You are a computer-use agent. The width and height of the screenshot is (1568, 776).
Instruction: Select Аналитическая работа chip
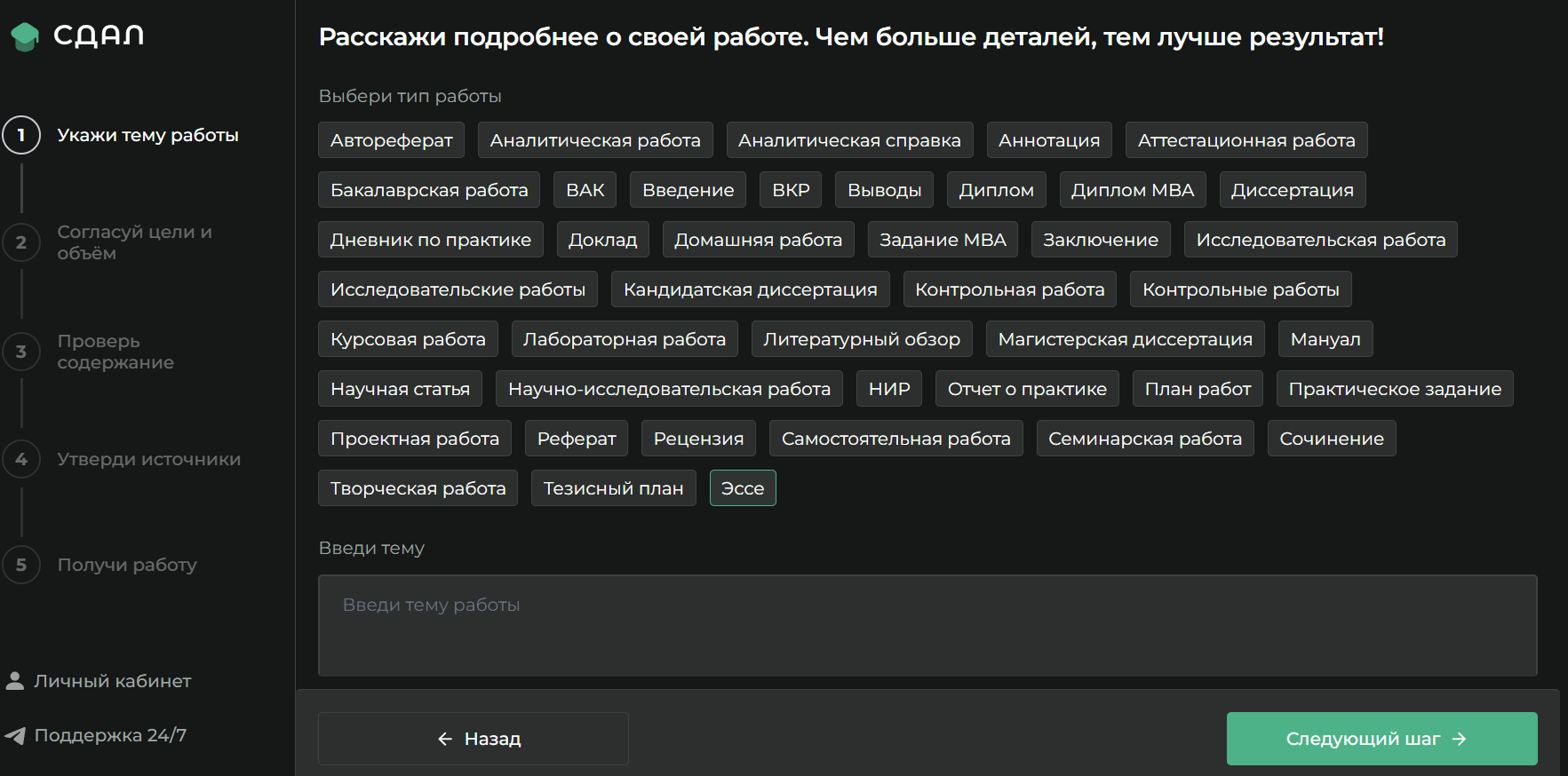tap(595, 140)
